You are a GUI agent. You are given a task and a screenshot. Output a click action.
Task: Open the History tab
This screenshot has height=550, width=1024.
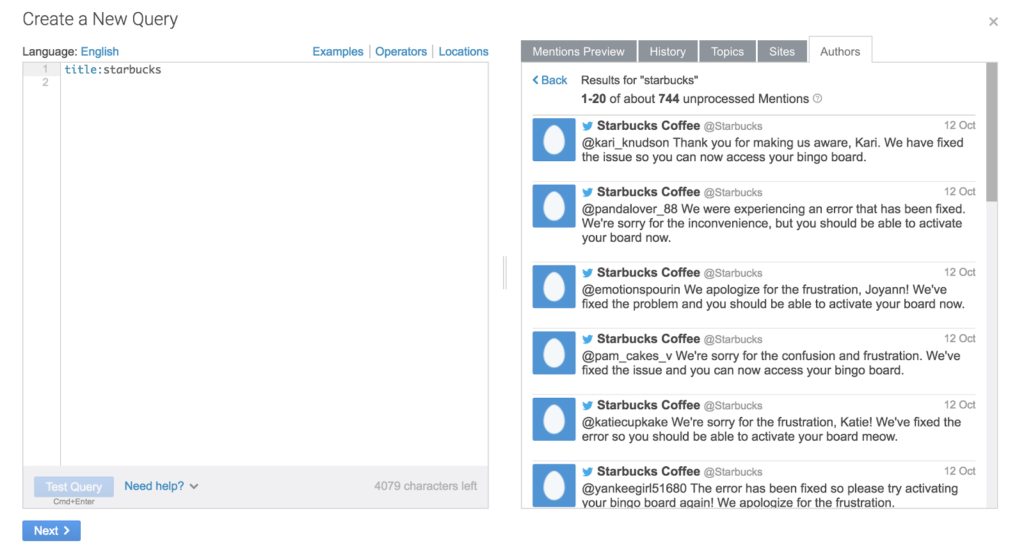point(667,52)
